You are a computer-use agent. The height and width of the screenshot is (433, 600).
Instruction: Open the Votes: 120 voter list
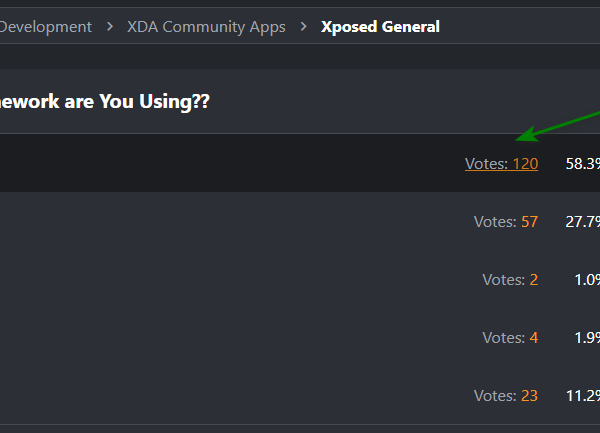click(501, 163)
